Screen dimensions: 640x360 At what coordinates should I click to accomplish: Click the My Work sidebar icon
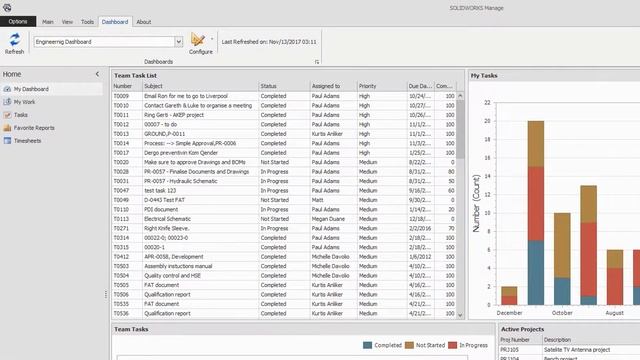(7, 102)
